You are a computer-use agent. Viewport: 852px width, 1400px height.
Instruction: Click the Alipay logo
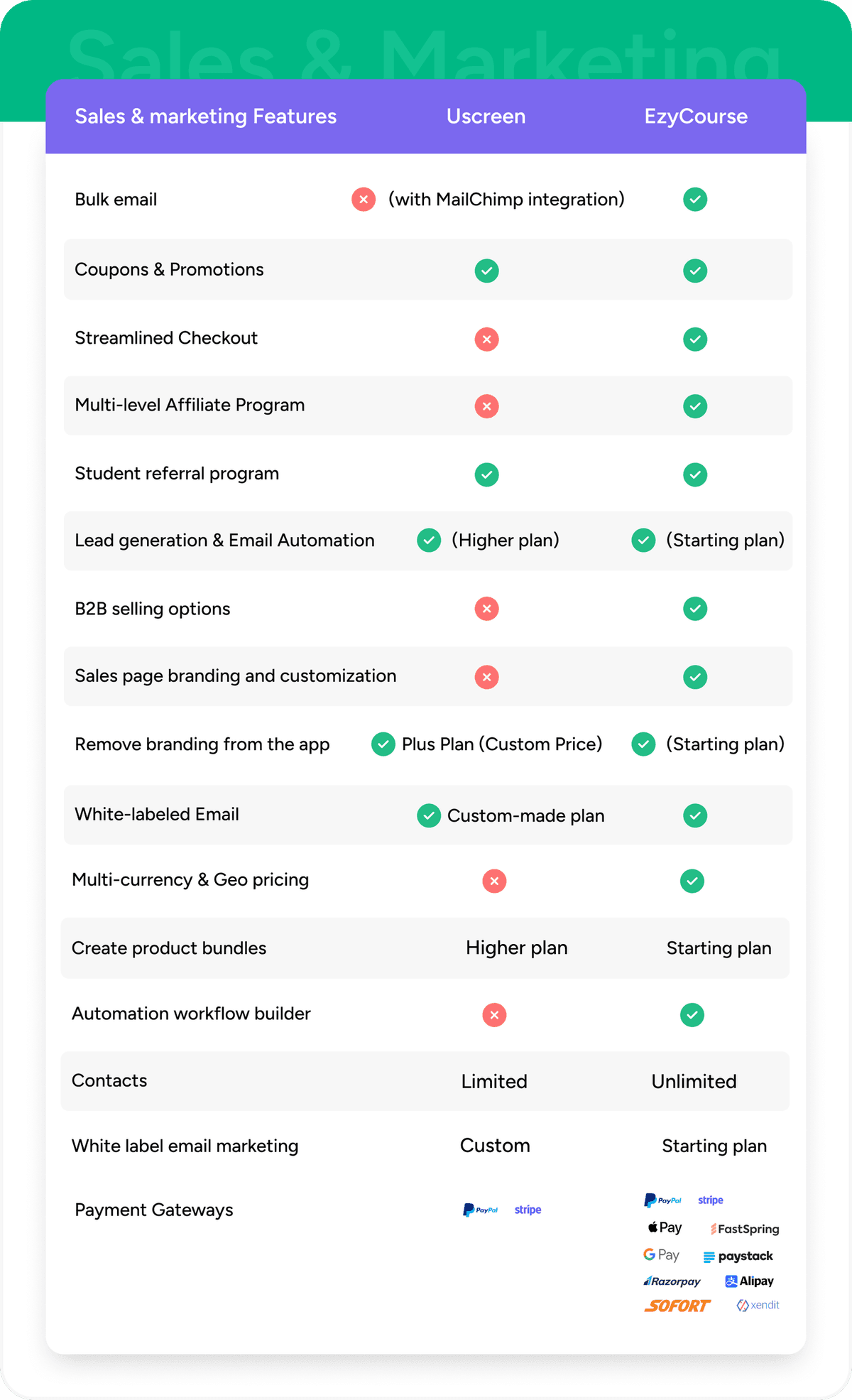(749, 1281)
